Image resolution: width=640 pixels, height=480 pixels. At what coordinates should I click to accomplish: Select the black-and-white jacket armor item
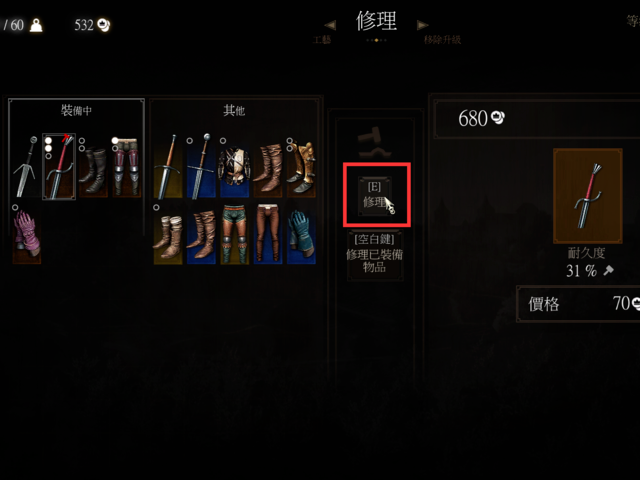(x=234, y=167)
